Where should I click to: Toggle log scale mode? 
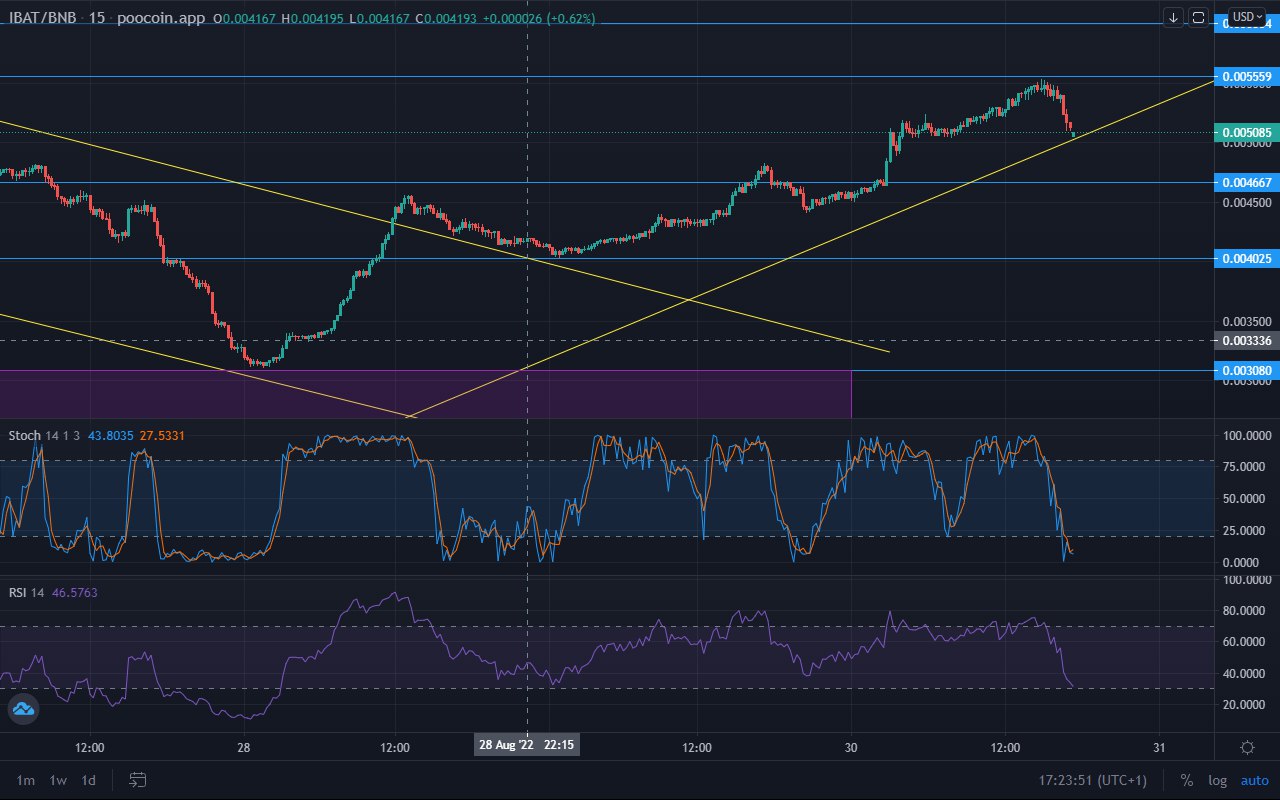1217,780
